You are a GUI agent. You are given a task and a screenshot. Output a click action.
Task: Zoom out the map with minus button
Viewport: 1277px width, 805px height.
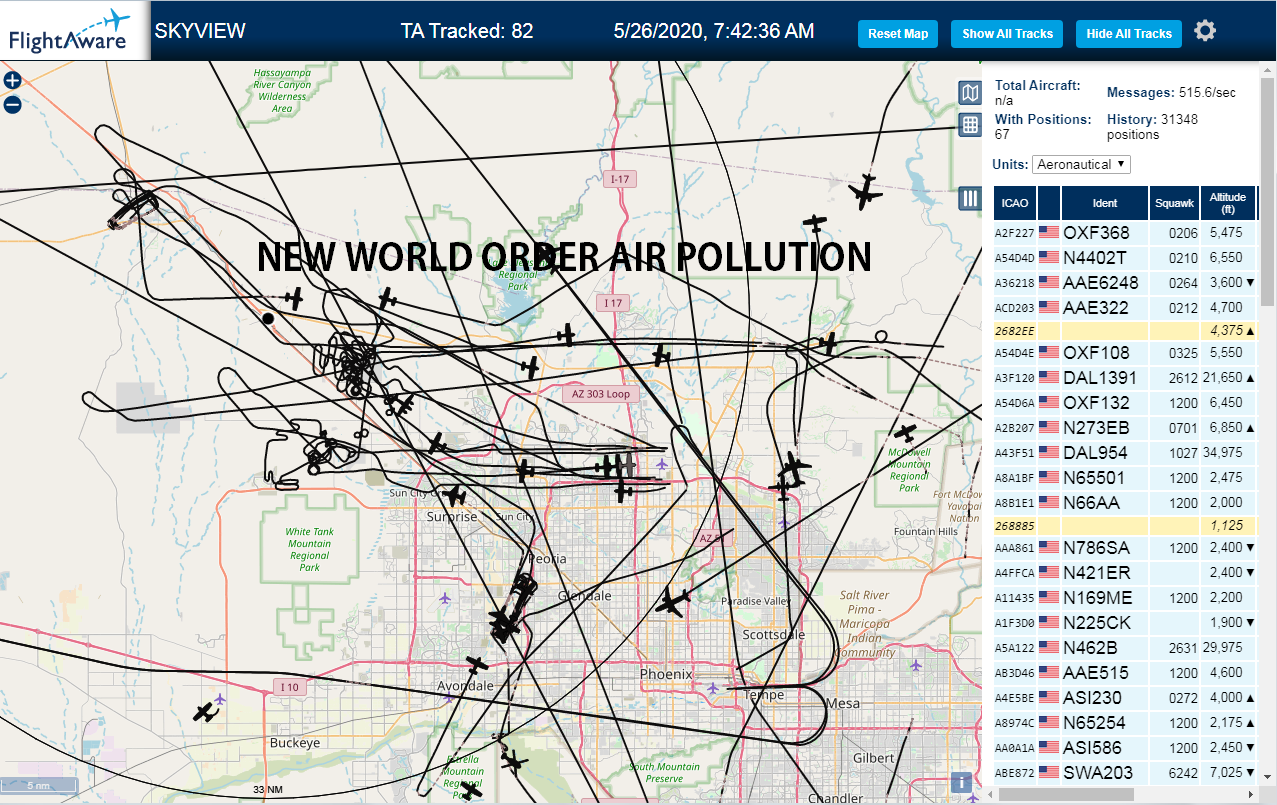tap(12, 104)
